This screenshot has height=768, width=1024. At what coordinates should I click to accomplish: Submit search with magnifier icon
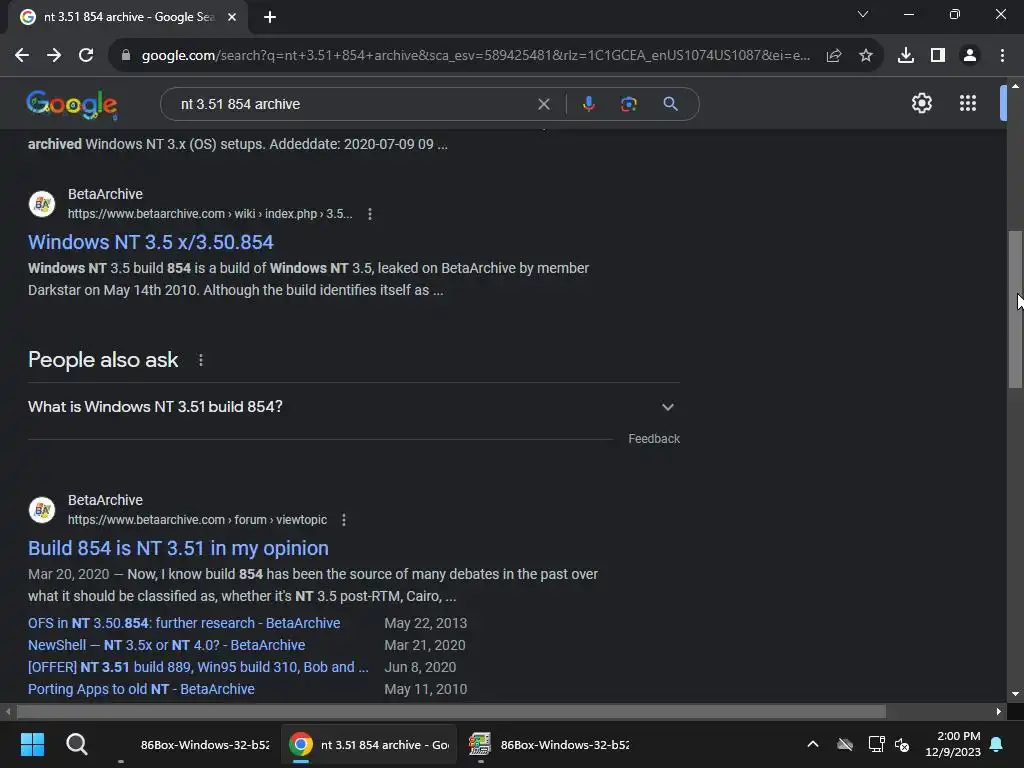pyautogui.click(x=670, y=104)
